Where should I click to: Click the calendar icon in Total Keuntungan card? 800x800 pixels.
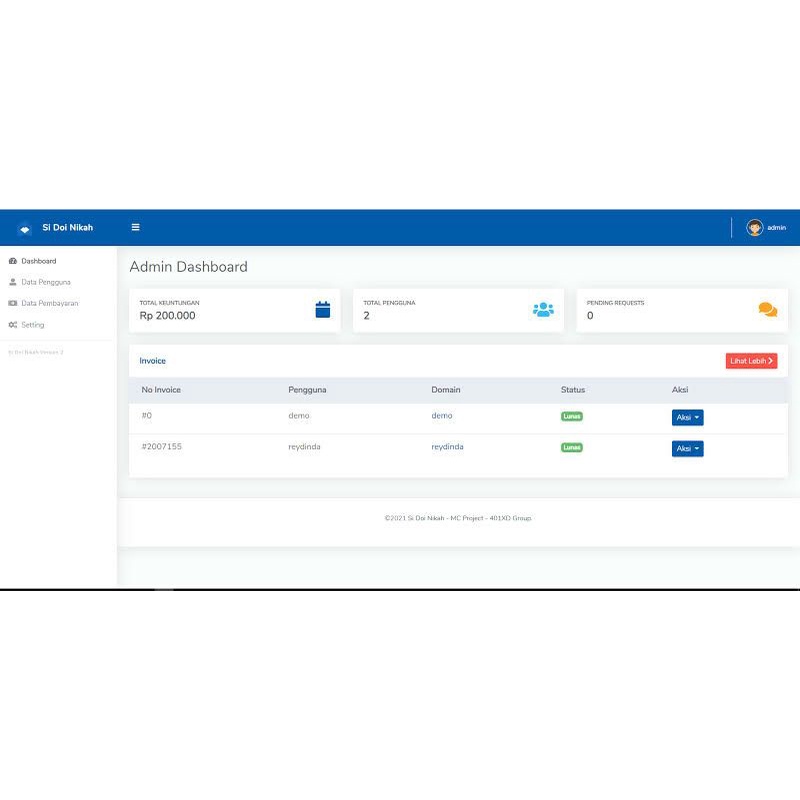click(322, 309)
